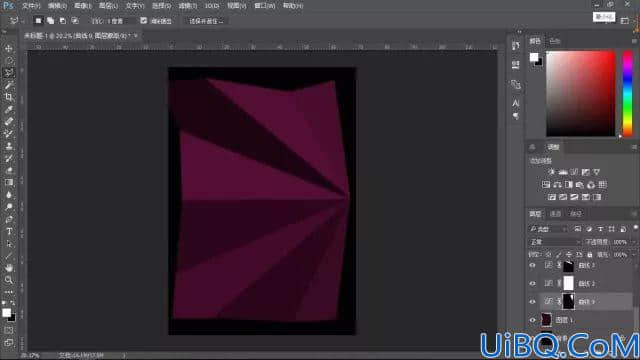
Task: Open the Edit Toolbar three-dots icon
Action: pos(9,292)
